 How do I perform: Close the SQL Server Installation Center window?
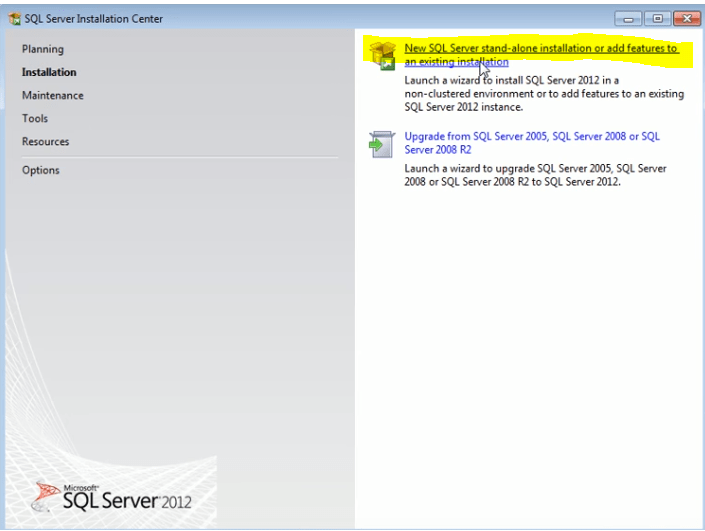click(x=687, y=19)
